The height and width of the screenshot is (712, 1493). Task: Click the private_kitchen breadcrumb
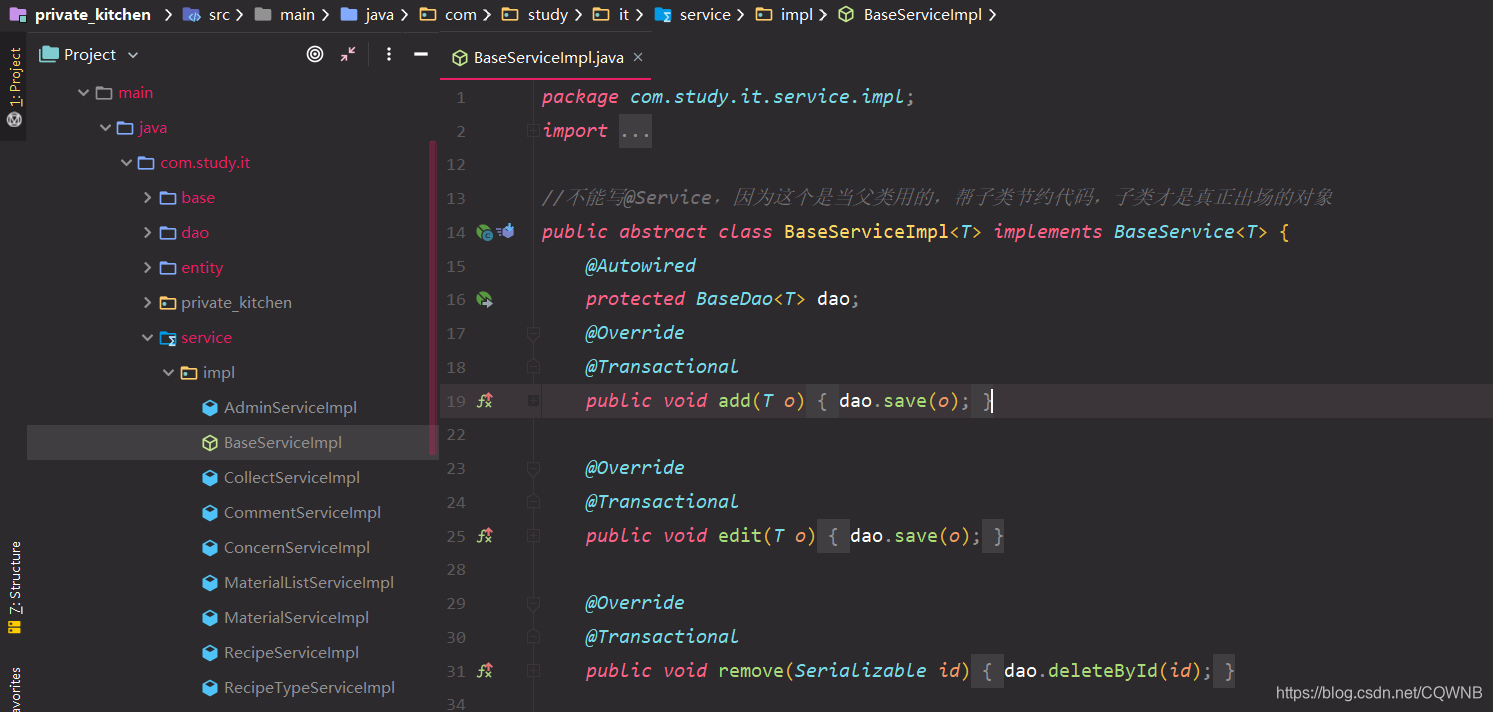click(81, 15)
